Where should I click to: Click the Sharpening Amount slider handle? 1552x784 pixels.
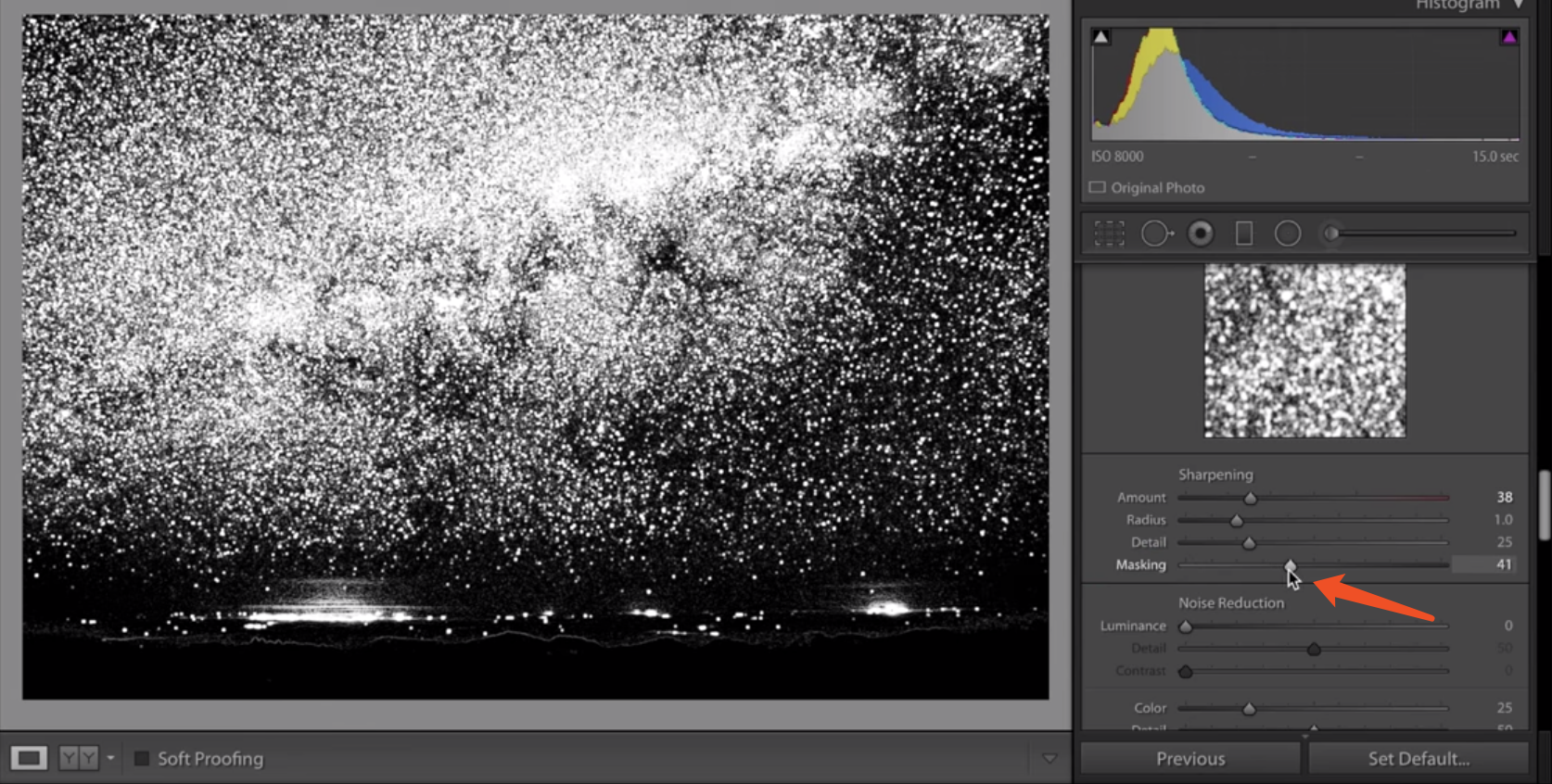tap(1250, 499)
